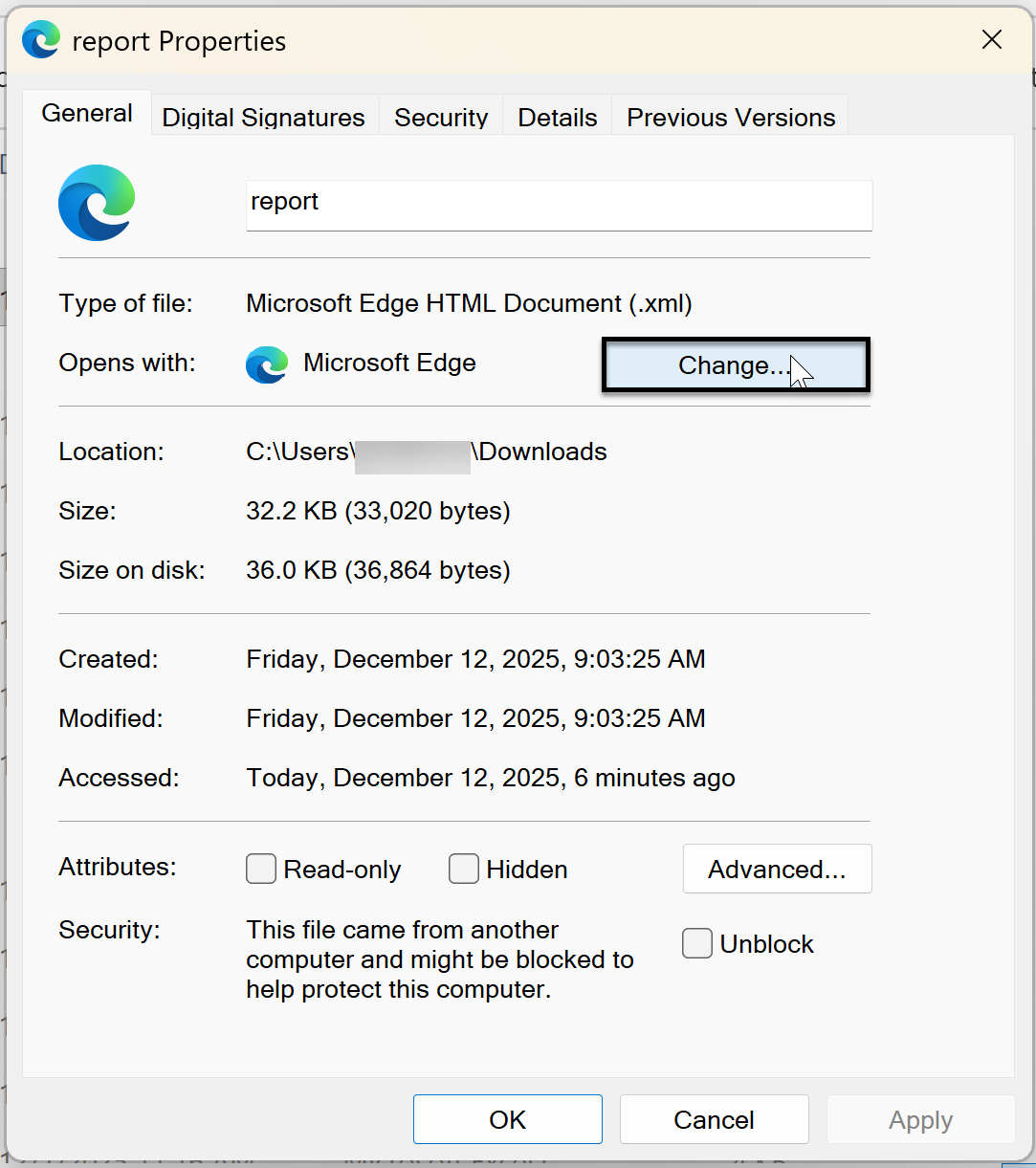The image size is (1036, 1168).
Task: Click the Edge icon in the title bar
Action: [x=41, y=41]
